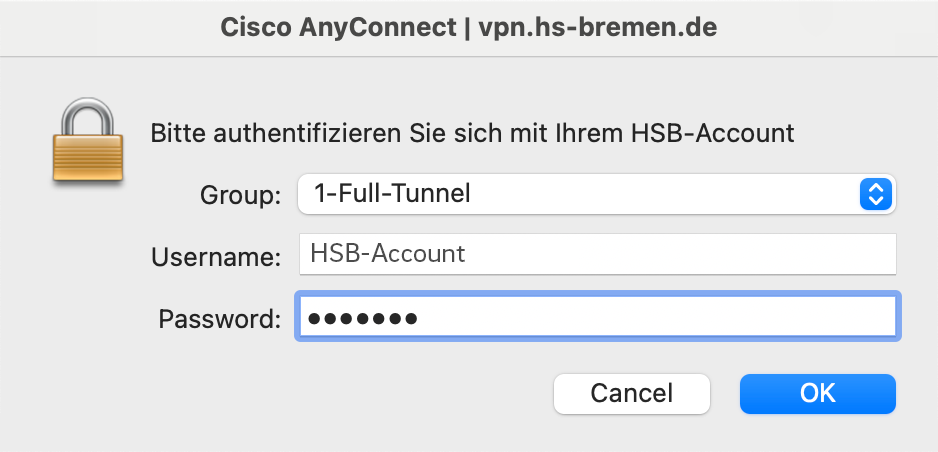Click the golden padlock icon

(88, 142)
